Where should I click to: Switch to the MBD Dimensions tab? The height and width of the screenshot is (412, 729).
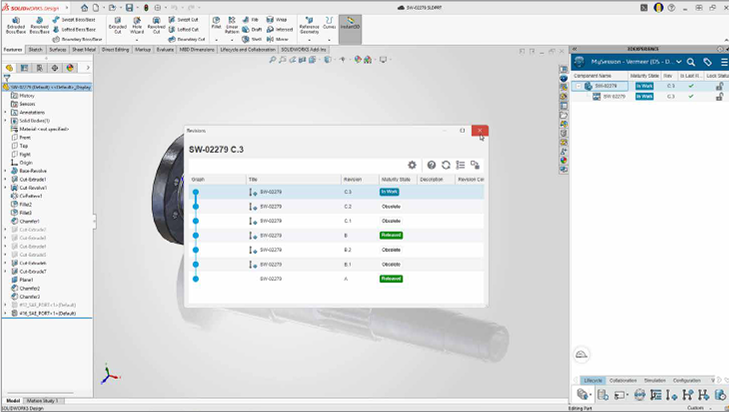click(197, 49)
